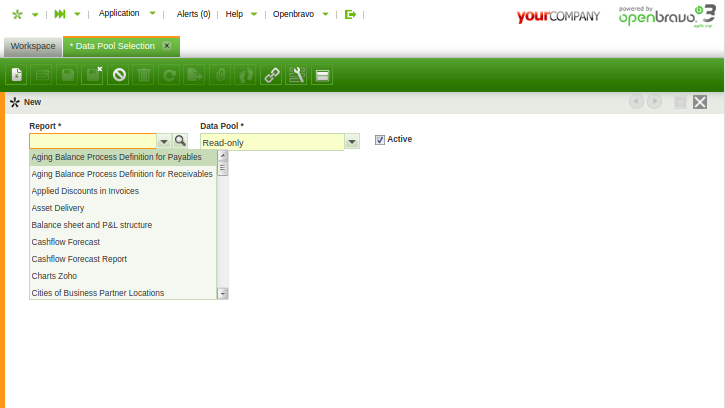
Task: Click the New record toolbar icon
Action: [17, 75]
